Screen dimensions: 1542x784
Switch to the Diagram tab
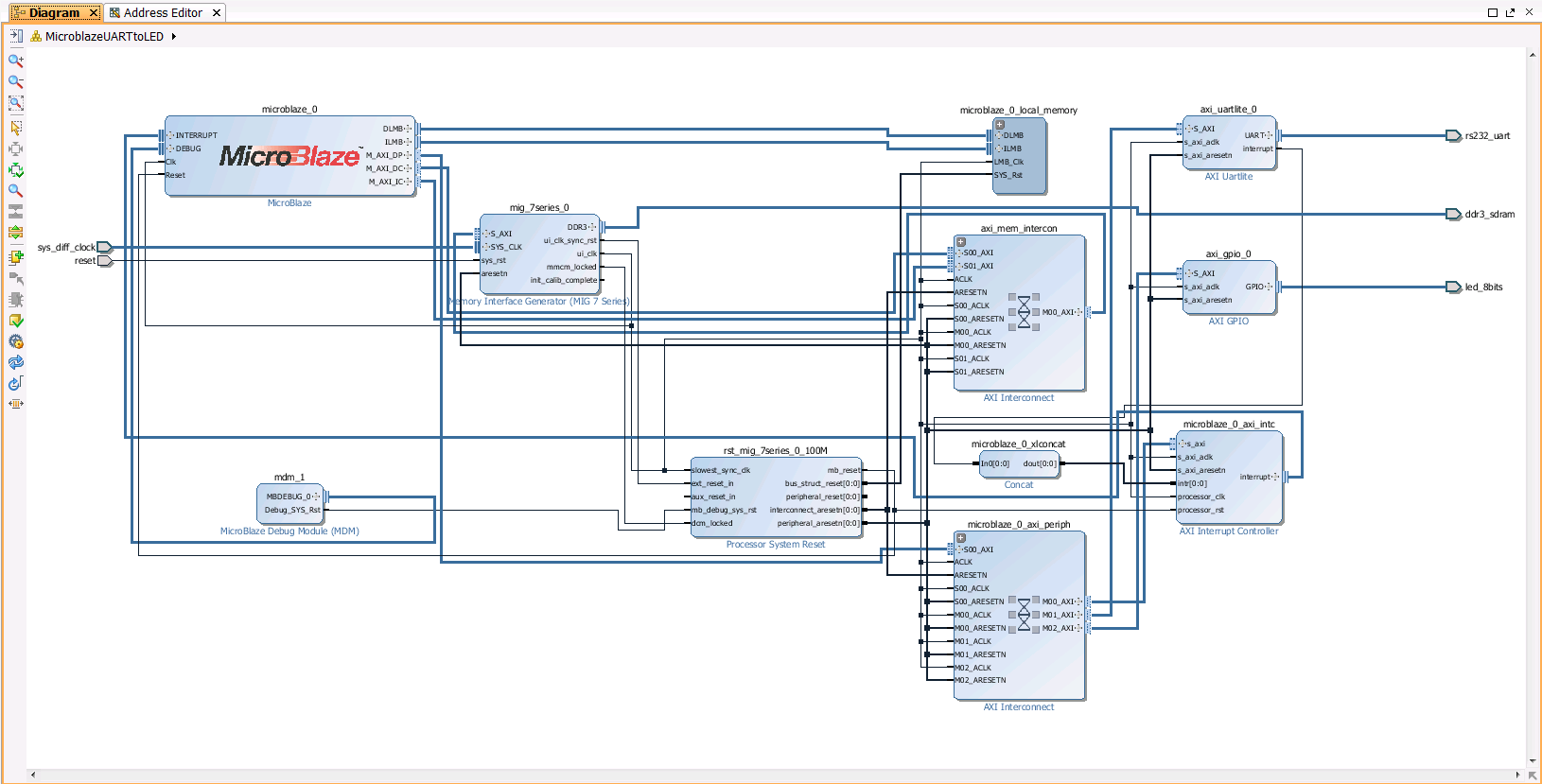[54, 12]
